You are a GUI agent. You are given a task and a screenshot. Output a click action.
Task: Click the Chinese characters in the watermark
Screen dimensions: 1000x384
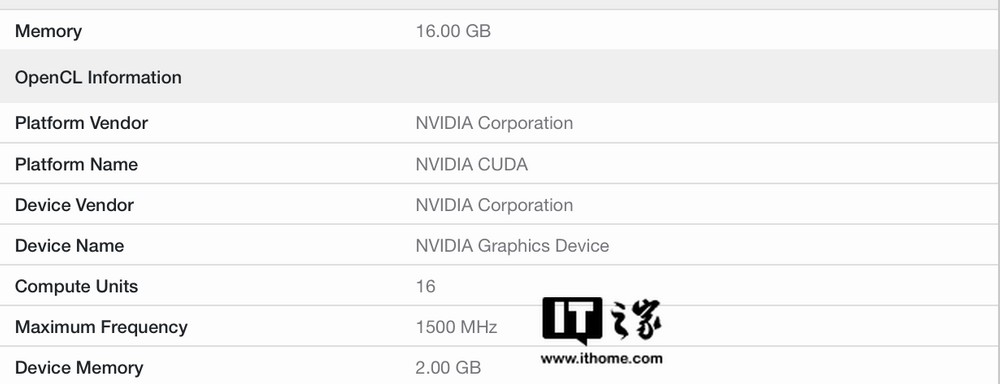[635, 320]
